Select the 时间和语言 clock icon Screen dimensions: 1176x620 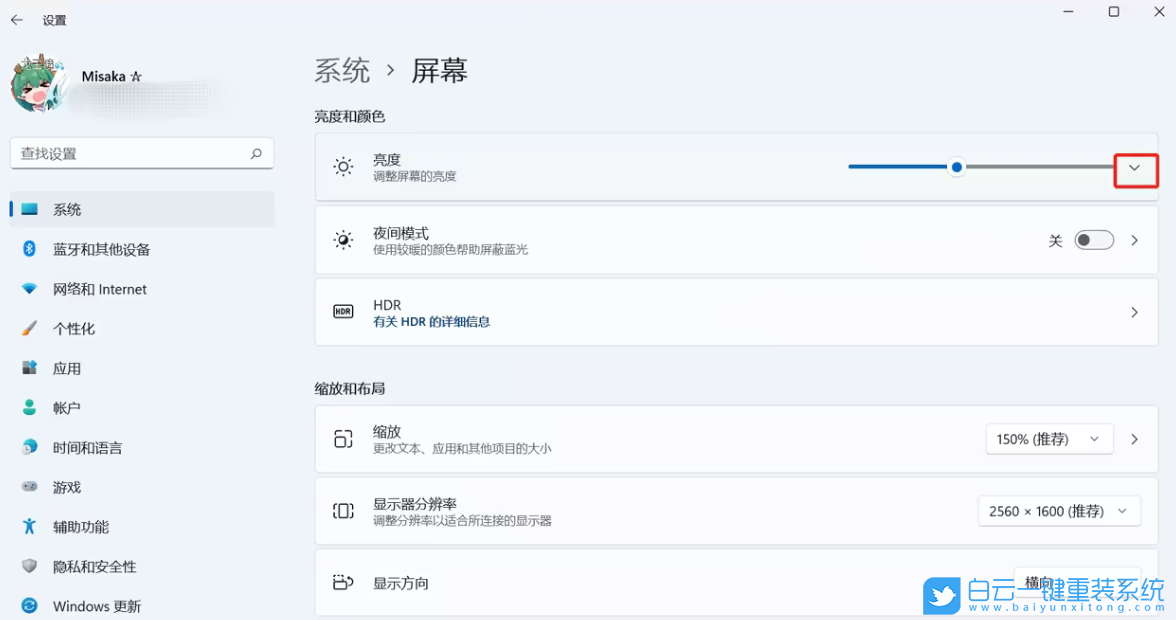point(28,447)
